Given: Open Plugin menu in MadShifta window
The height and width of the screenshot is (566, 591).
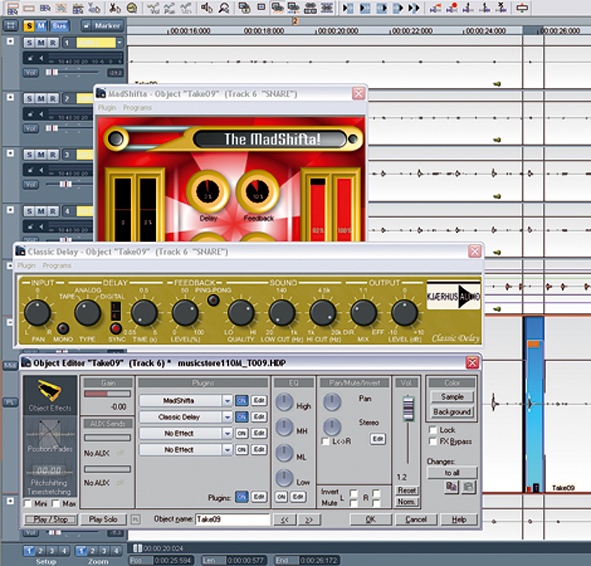Looking at the screenshot, I should [x=107, y=108].
